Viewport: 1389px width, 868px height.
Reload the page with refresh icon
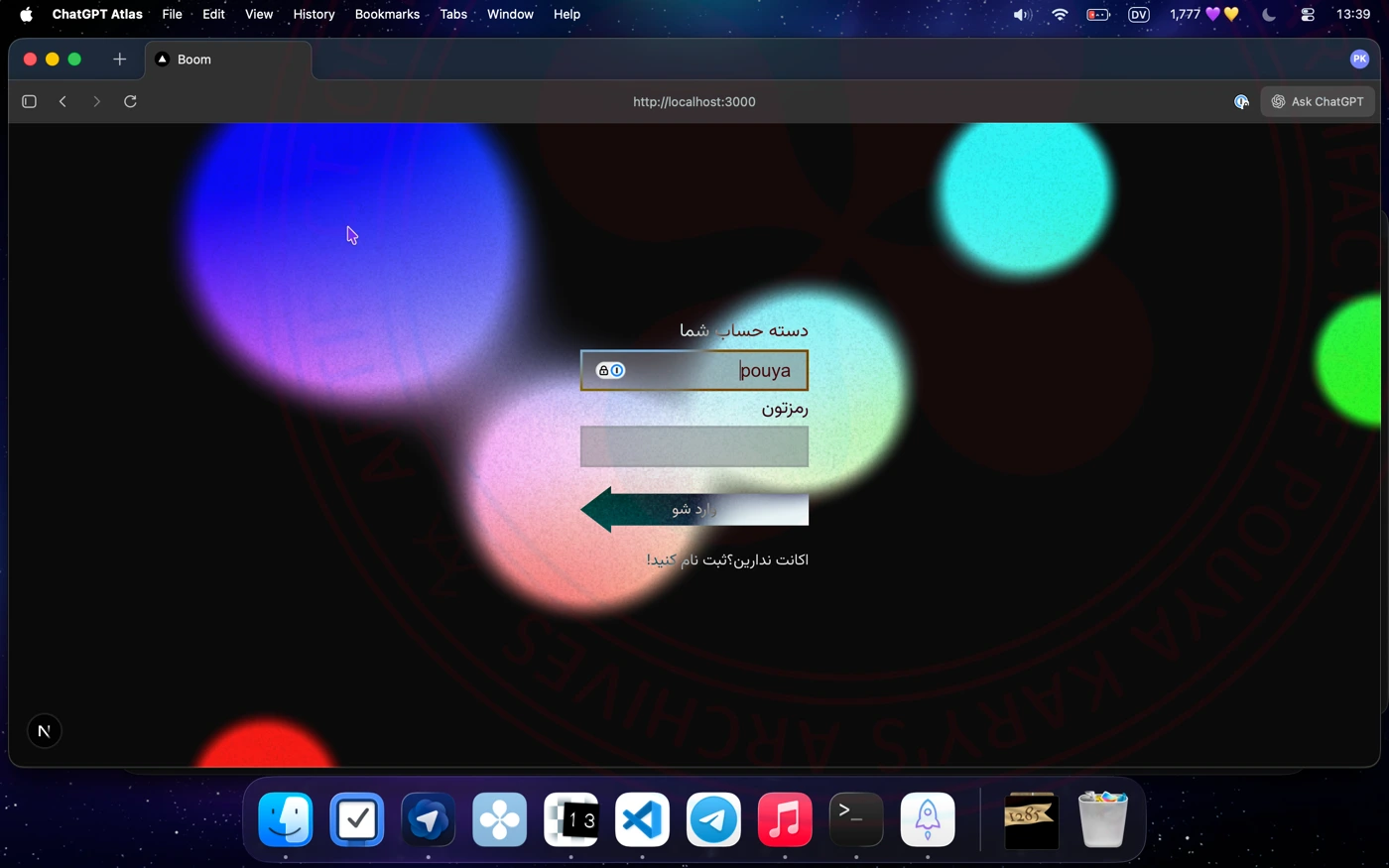coord(130,101)
